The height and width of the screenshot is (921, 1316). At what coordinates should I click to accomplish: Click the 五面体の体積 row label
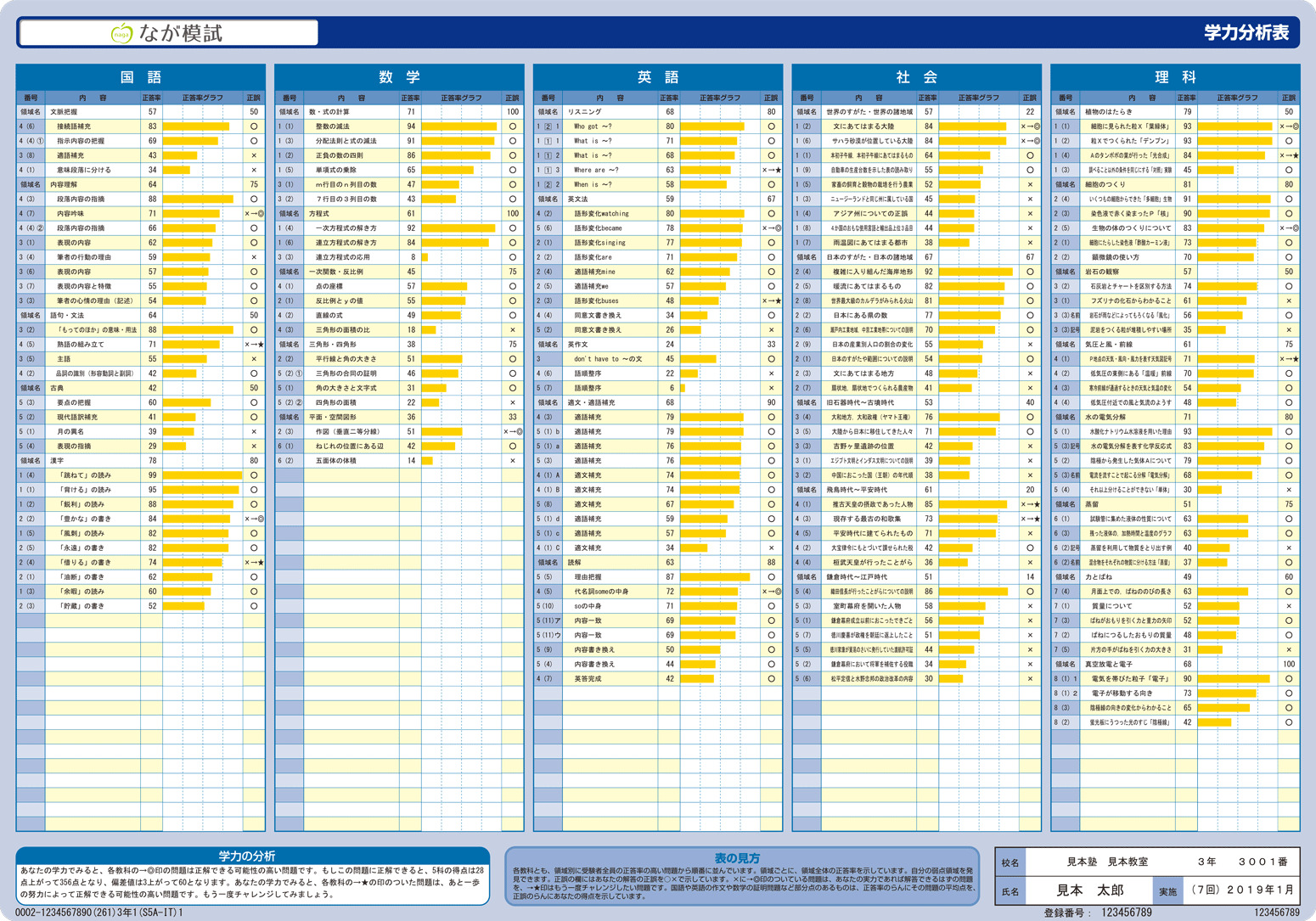point(335,461)
